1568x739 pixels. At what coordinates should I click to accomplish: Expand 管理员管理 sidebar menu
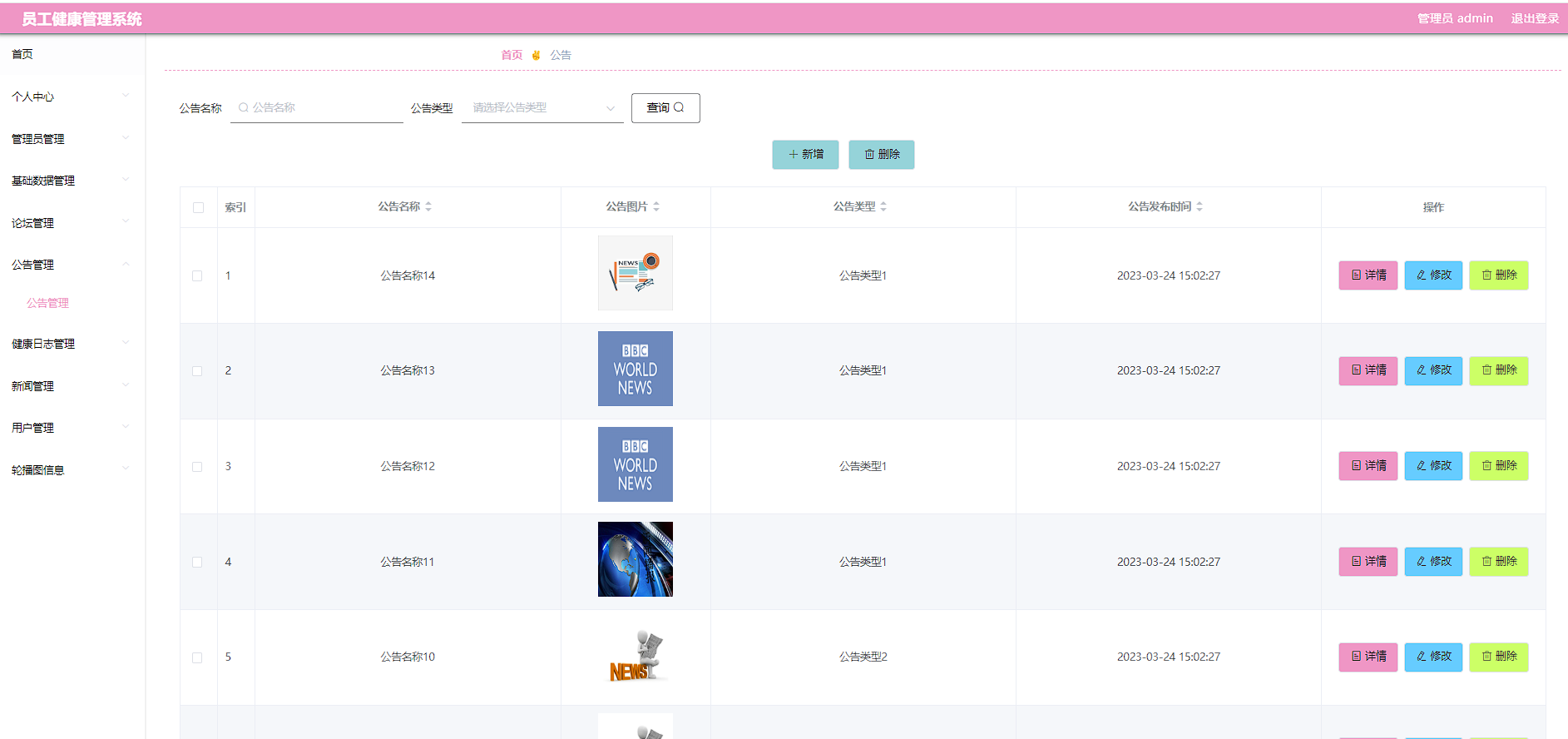point(72,139)
